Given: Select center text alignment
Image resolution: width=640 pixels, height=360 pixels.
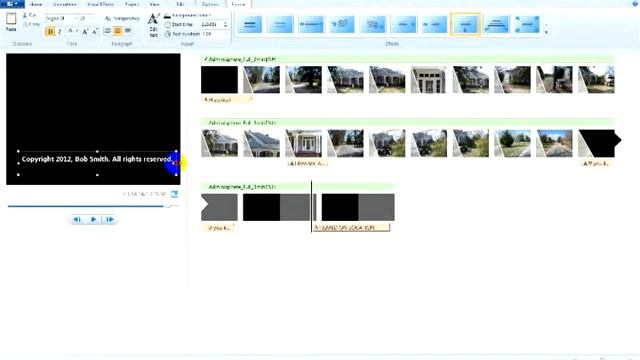Looking at the screenshot, I should (x=118, y=31).
